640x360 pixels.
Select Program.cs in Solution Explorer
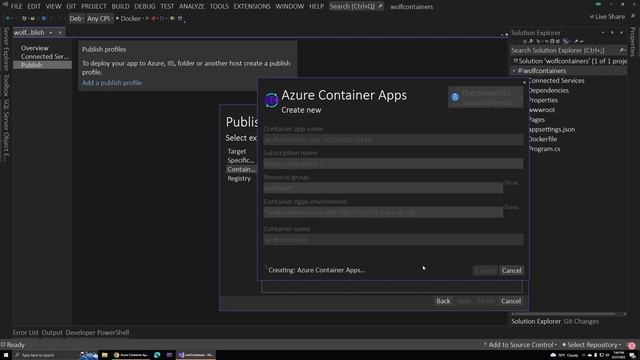coord(544,149)
